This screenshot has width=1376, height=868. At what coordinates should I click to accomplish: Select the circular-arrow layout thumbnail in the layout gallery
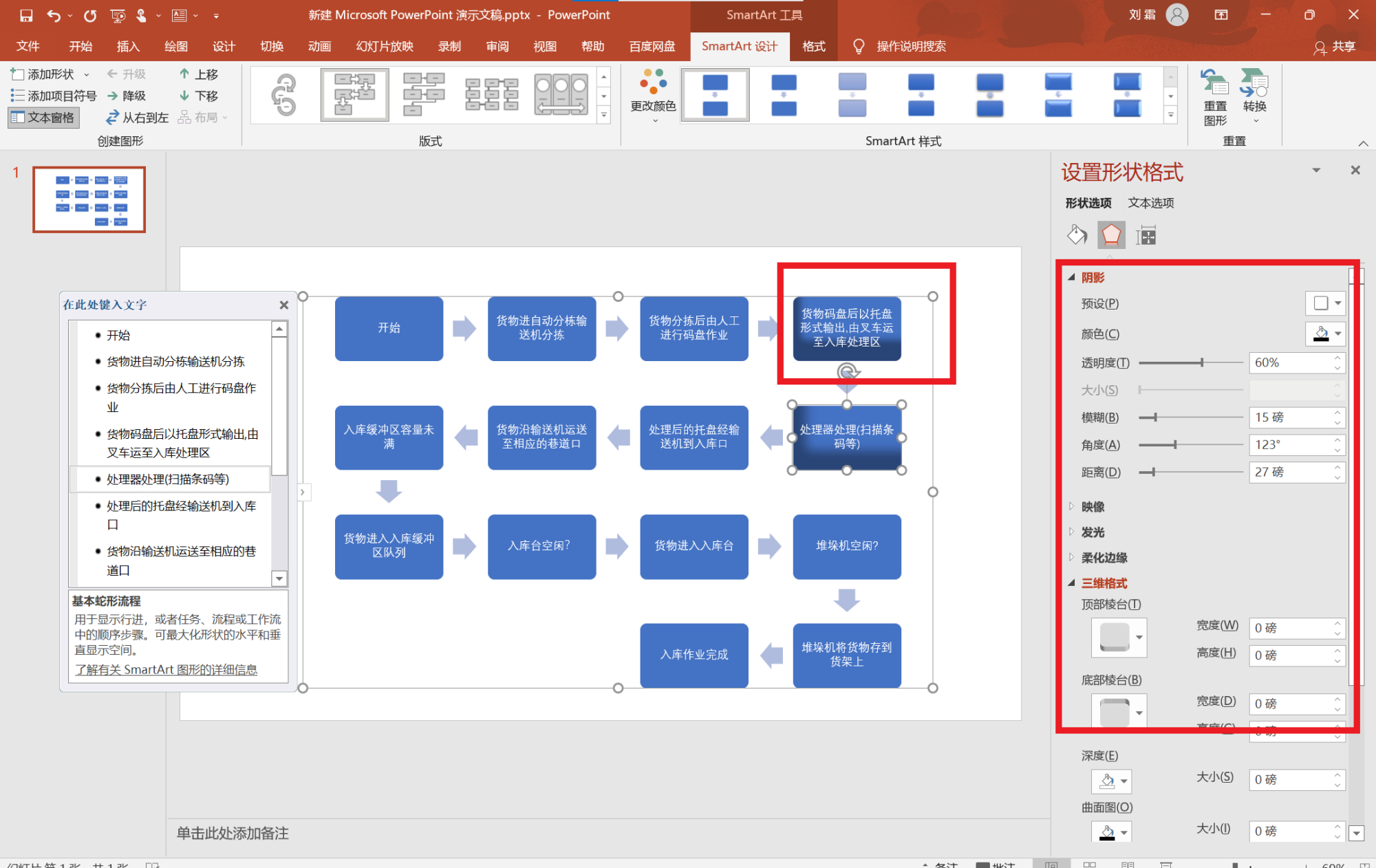tap(286, 95)
